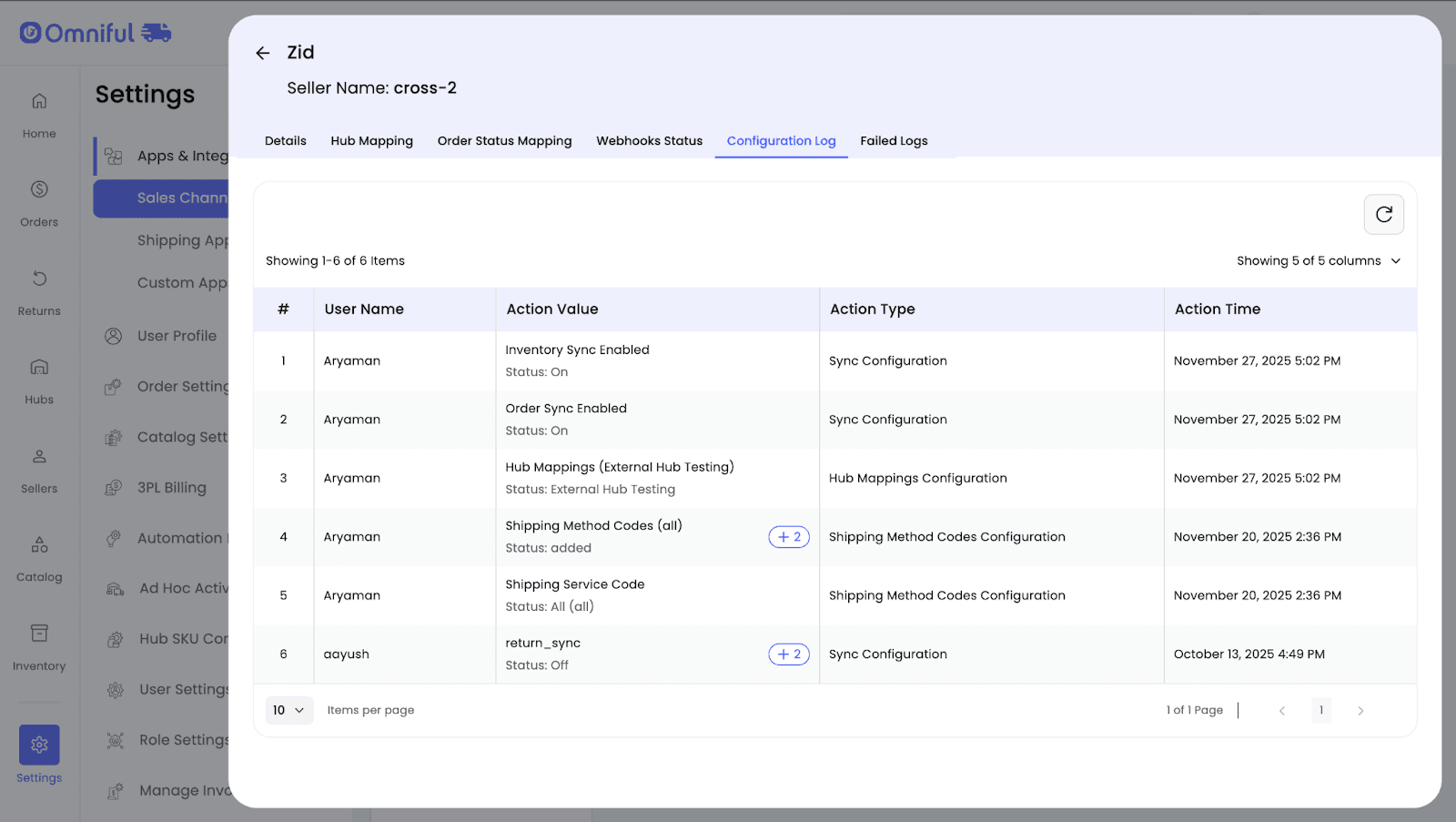
Task: Navigate to Hubs in the sidebar
Action: (39, 379)
